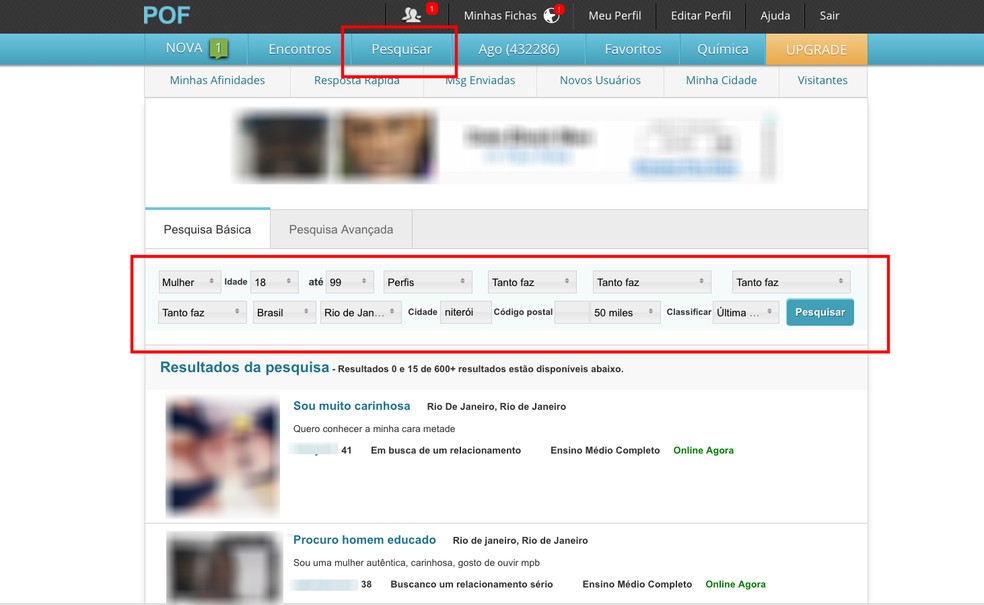Image resolution: width=984 pixels, height=605 pixels.
Task: Select the Pesquisa Básica tab
Action: 207,229
